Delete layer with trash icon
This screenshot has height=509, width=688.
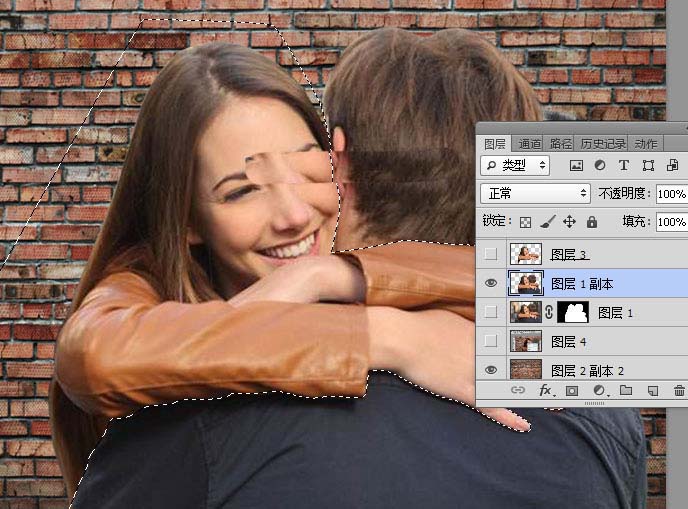pyautogui.click(x=679, y=391)
